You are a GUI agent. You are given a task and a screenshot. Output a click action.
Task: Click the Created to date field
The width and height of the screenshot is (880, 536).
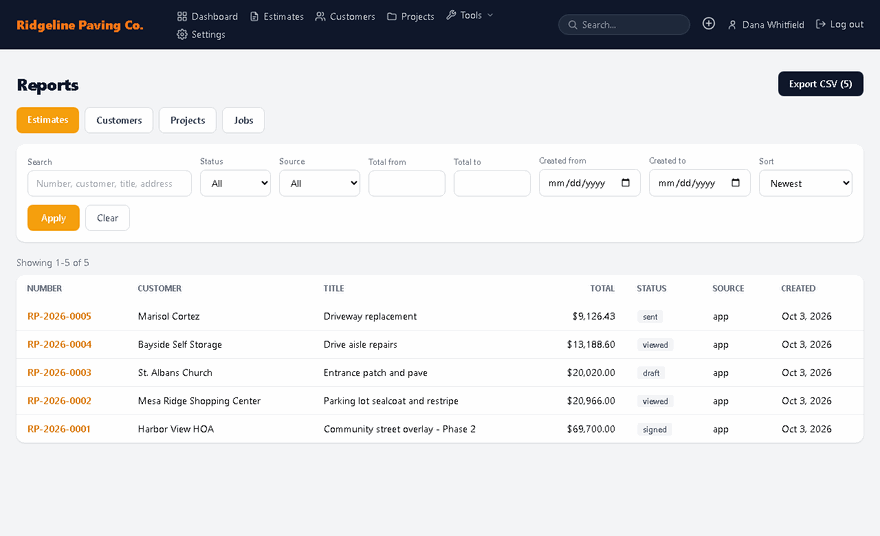coord(700,183)
